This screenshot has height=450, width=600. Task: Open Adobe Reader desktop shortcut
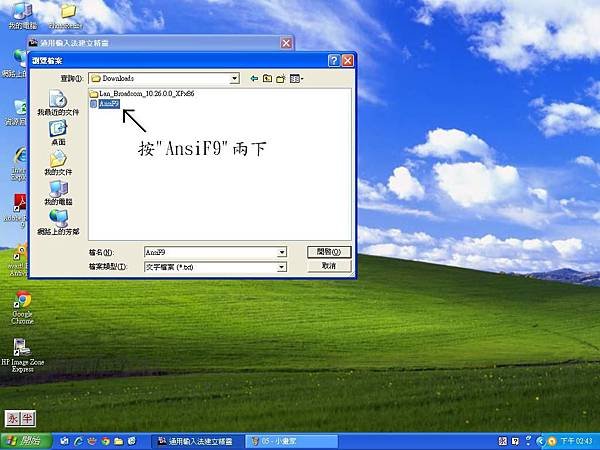point(18,210)
